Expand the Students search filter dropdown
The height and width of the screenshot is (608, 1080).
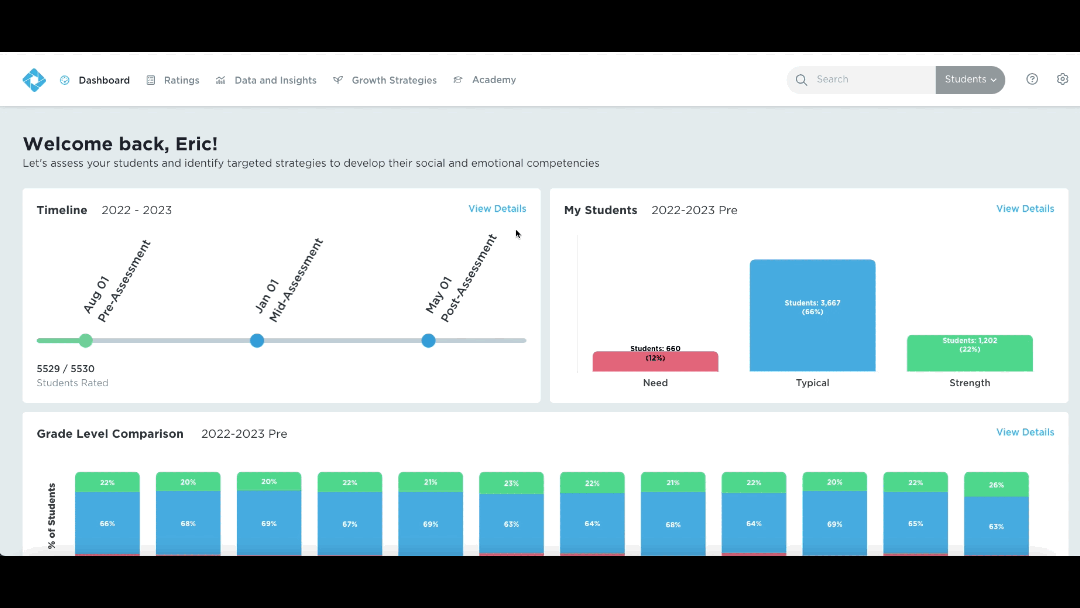[x=970, y=80]
